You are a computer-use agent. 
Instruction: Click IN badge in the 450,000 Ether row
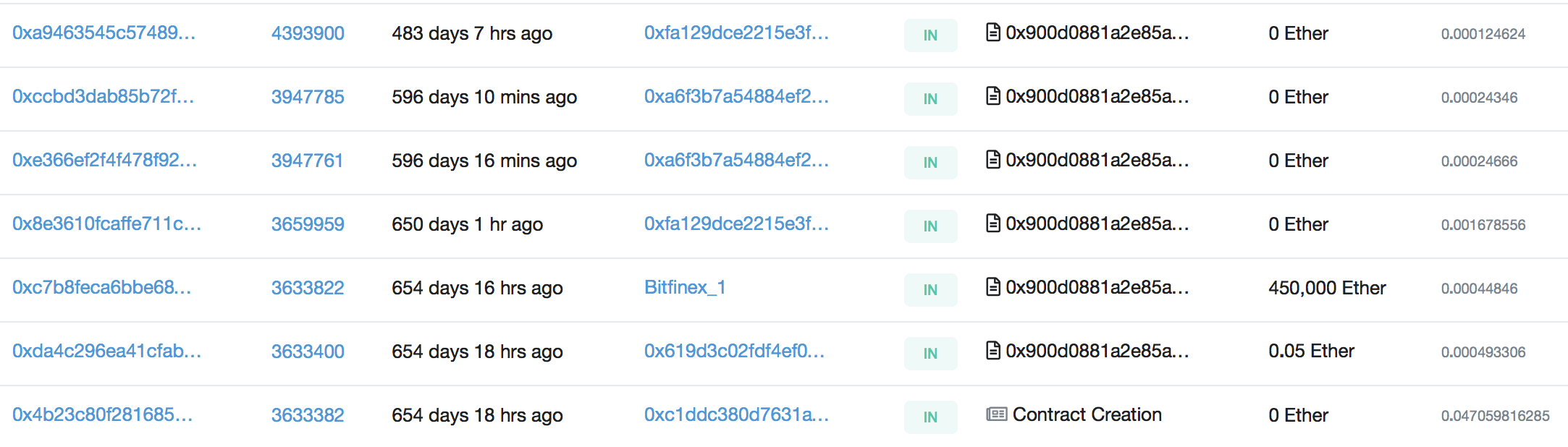[931, 290]
